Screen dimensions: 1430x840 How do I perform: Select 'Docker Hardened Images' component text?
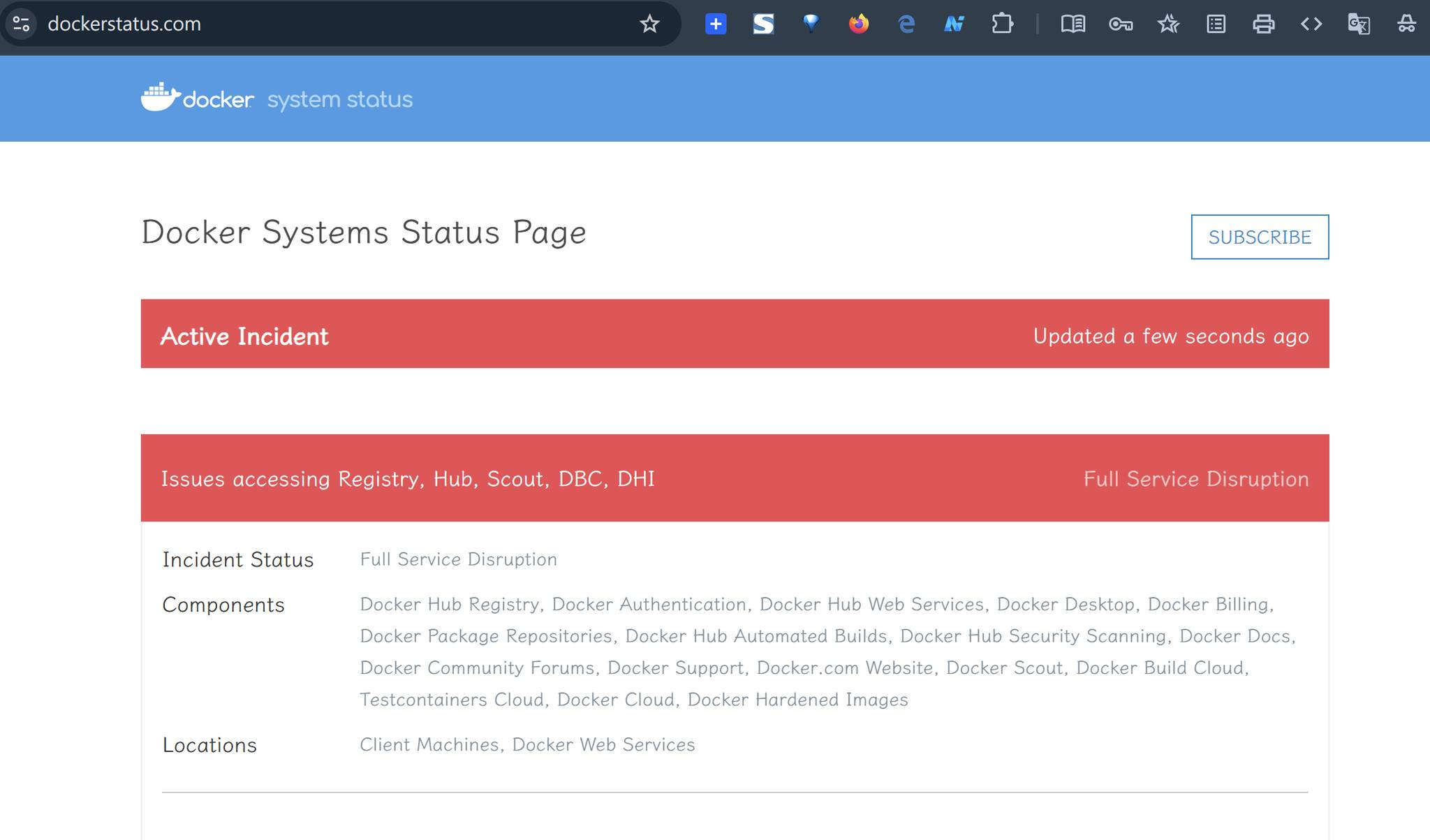pos(798,700)
